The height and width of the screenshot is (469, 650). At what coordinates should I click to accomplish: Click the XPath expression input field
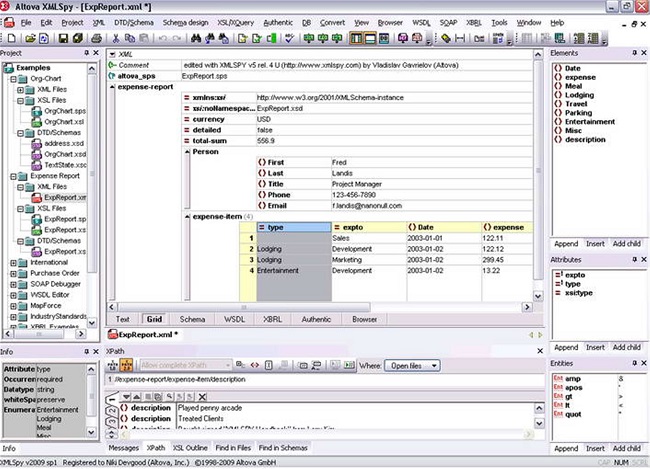[x=324, y=379]
